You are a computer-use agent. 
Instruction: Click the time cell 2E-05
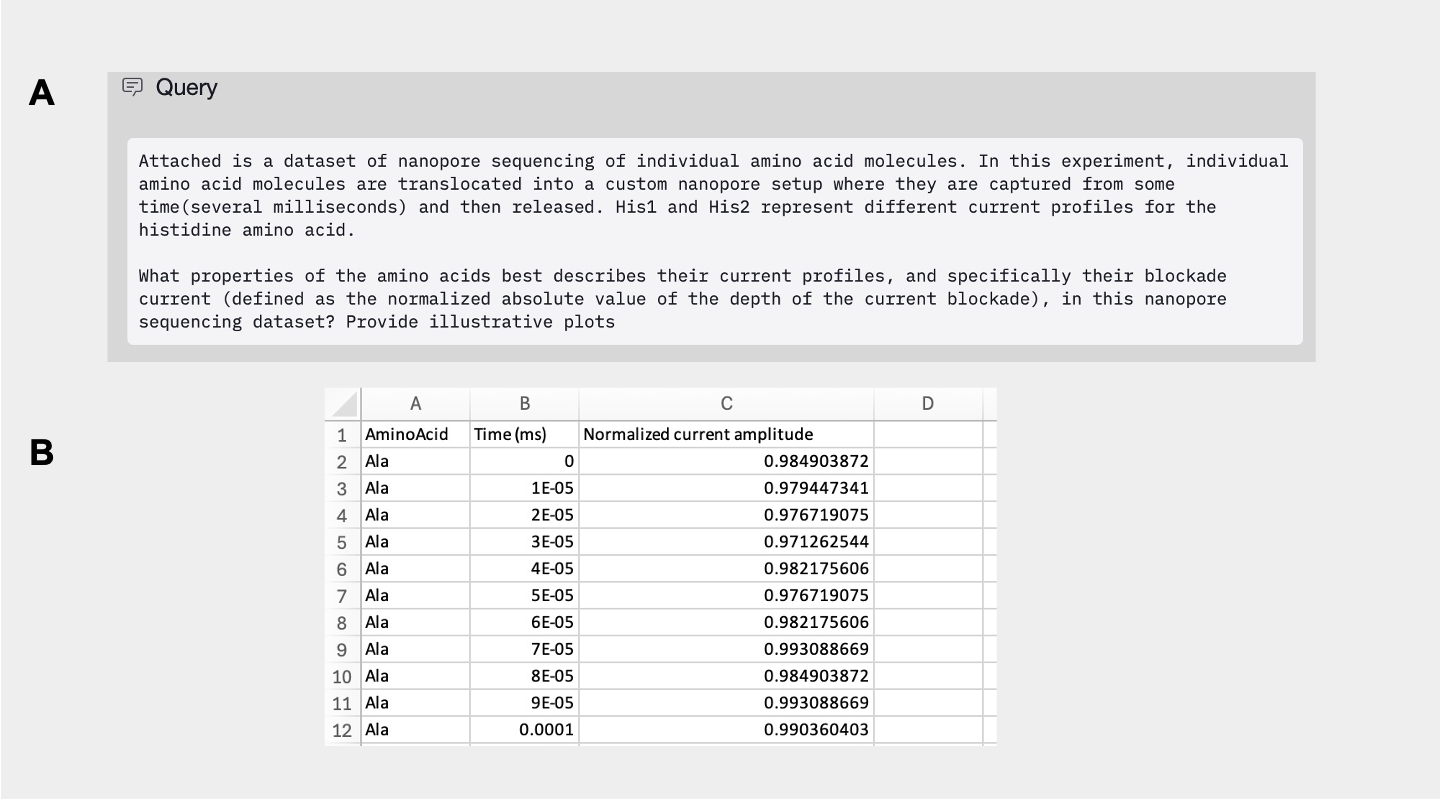click(525, 516)
